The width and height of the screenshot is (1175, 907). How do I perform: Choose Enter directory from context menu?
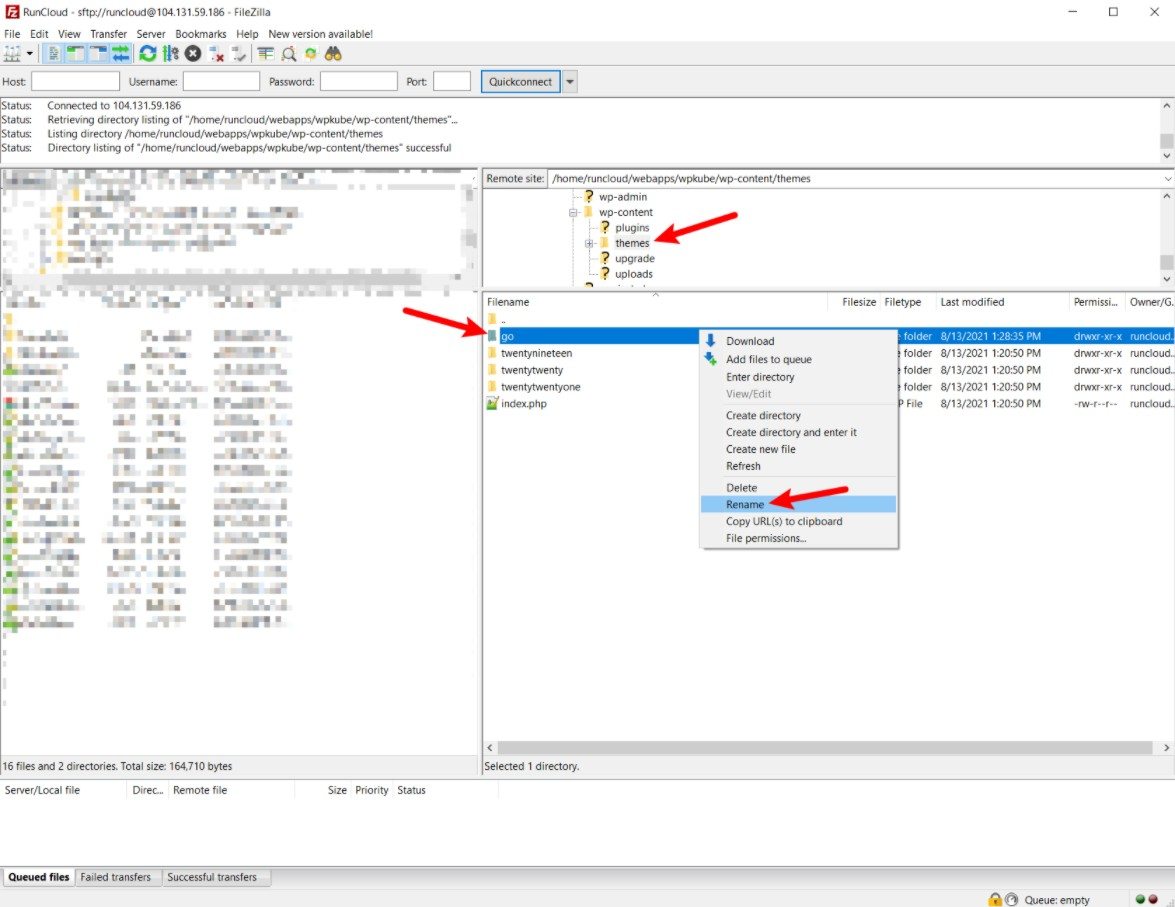click(798, 377)
